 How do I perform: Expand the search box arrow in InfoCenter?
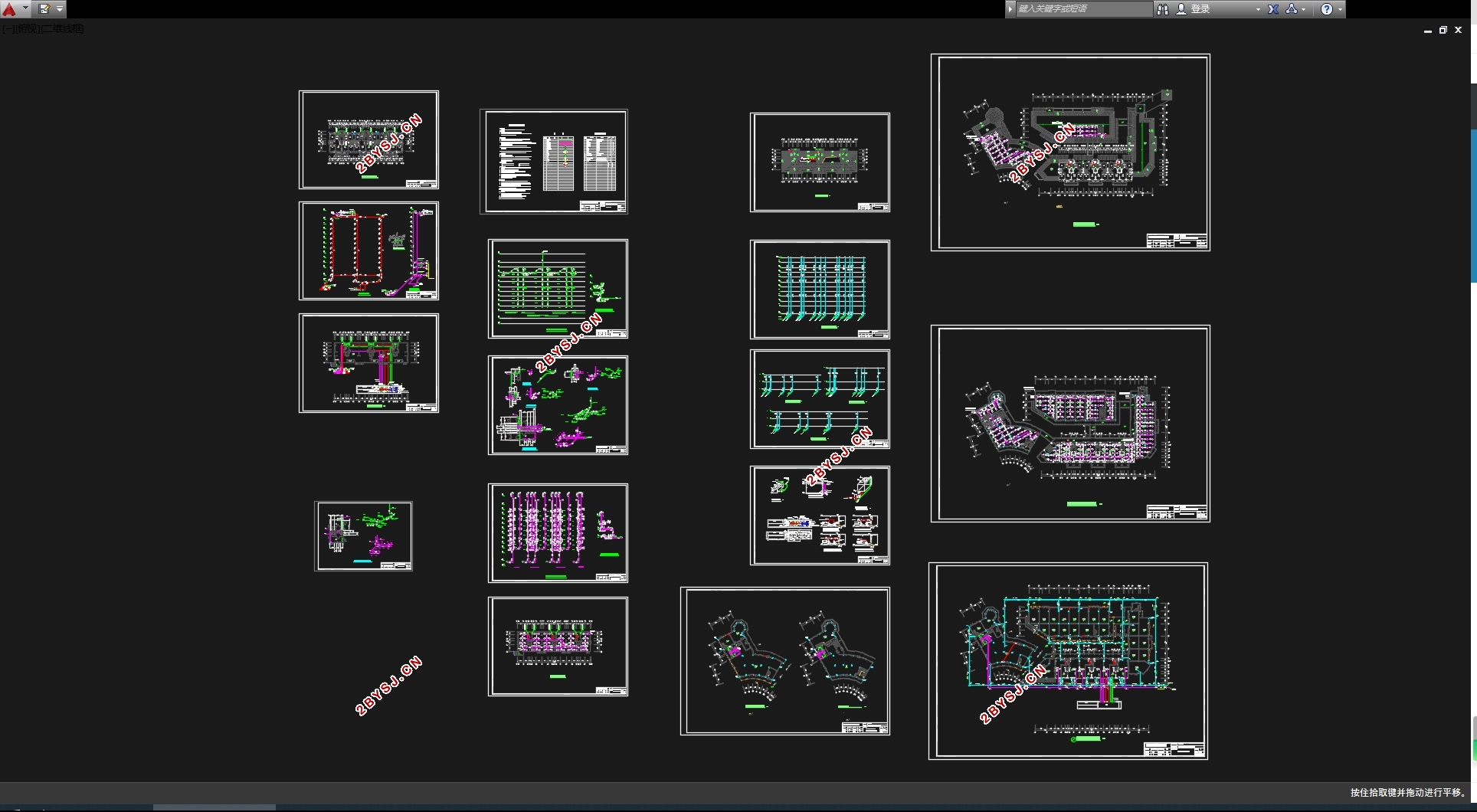(1010, 9)
